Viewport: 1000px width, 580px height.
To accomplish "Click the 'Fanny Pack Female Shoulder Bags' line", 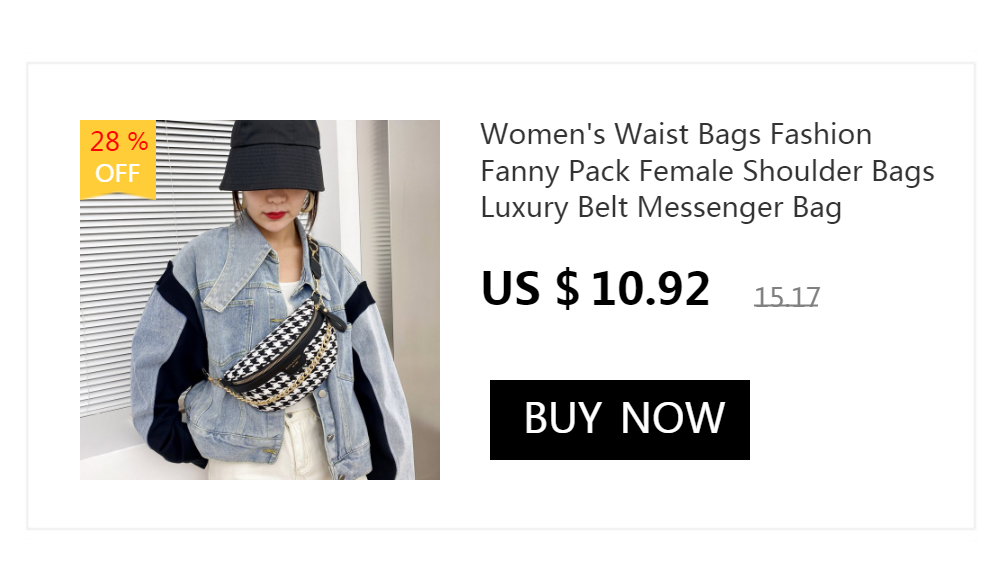I will pyautogui.click(x=707, y=172).
